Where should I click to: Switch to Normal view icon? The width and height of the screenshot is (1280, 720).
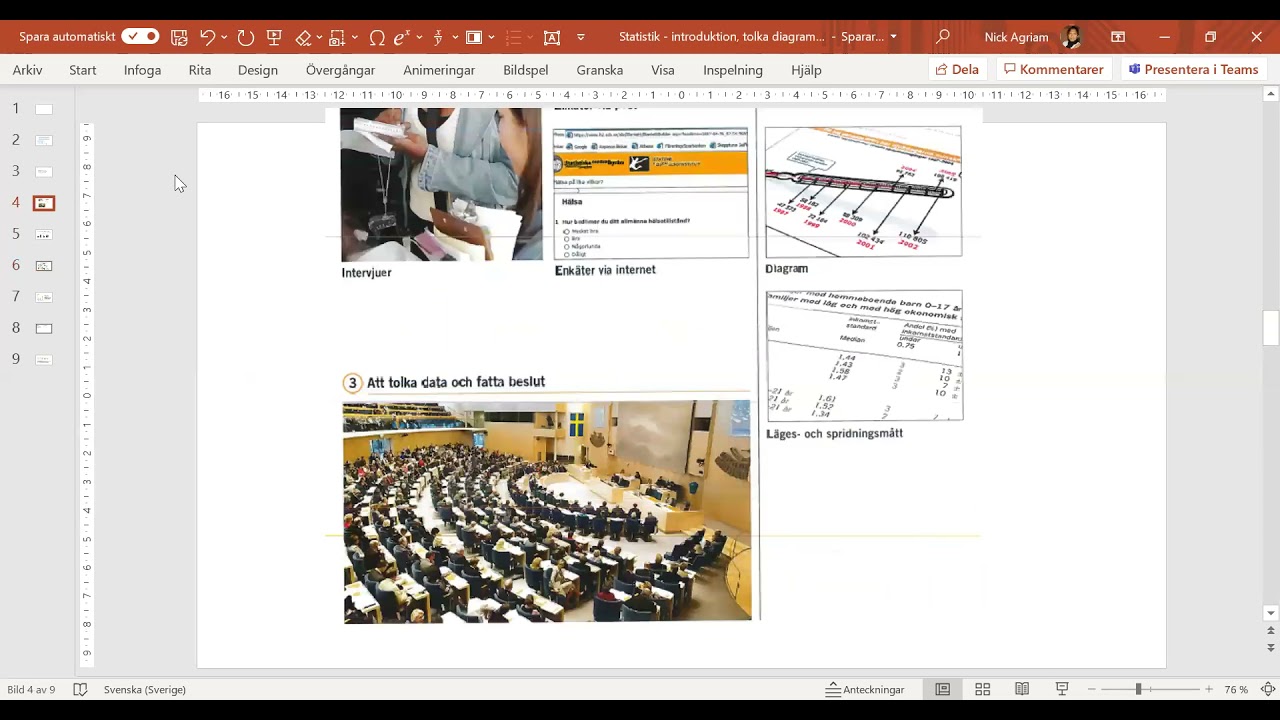pos(943,690)
